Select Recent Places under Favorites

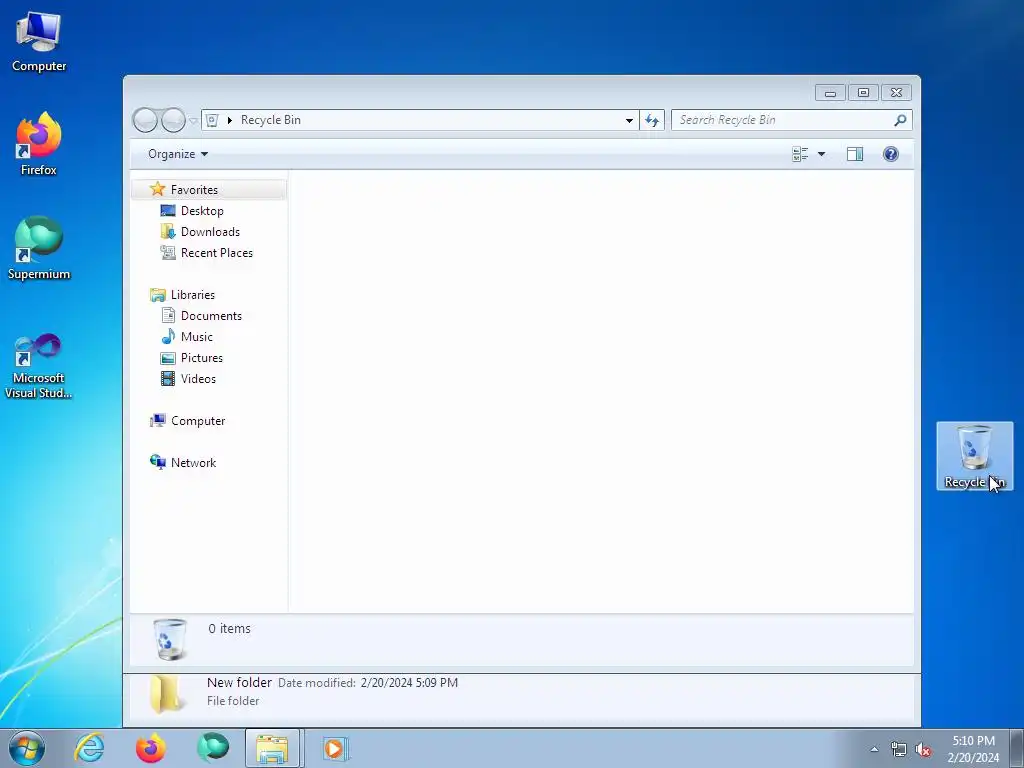[x=217, y=253]
